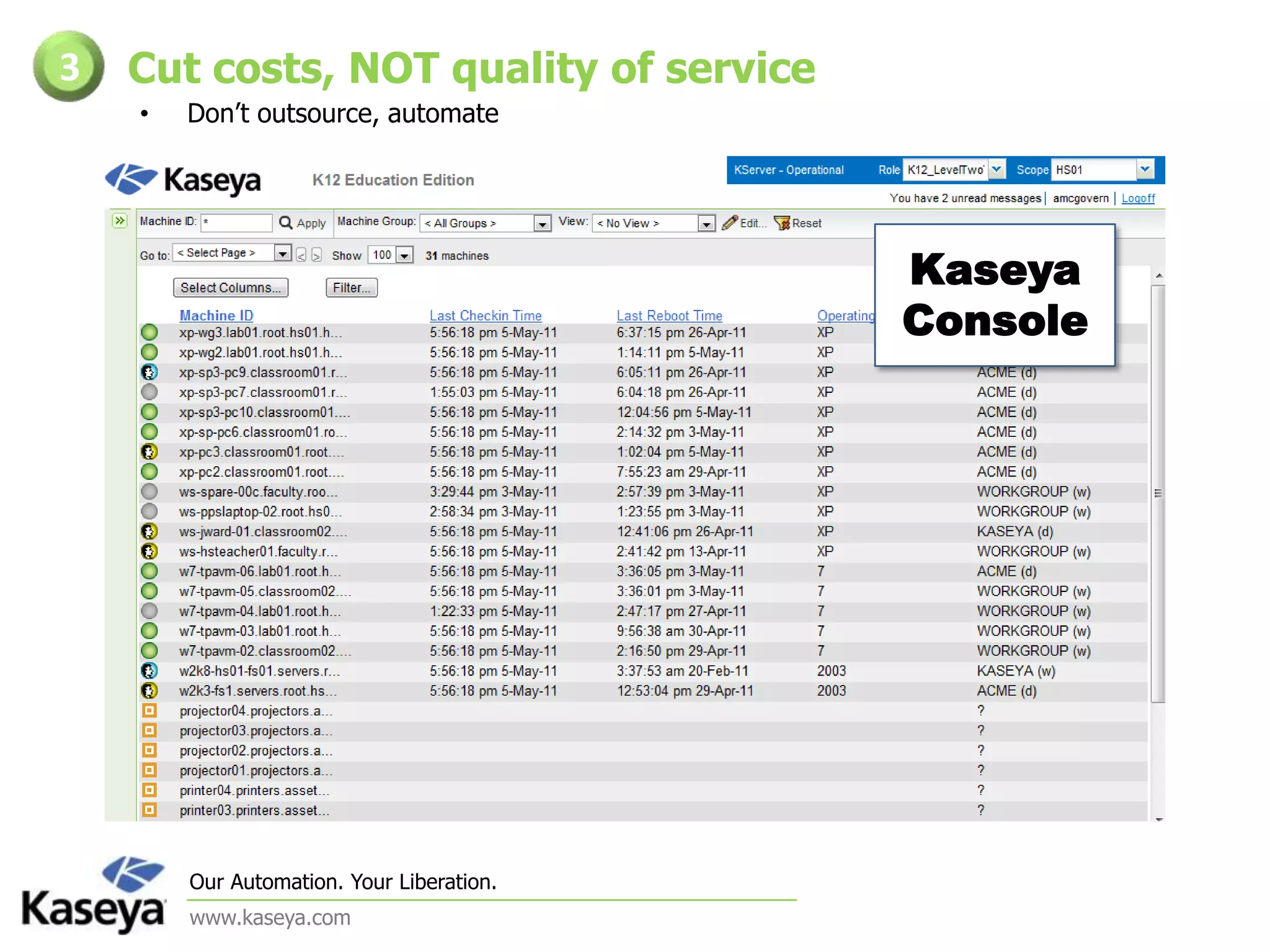
Task: Sort by the Machine ID column header
Action: (216, 315)
